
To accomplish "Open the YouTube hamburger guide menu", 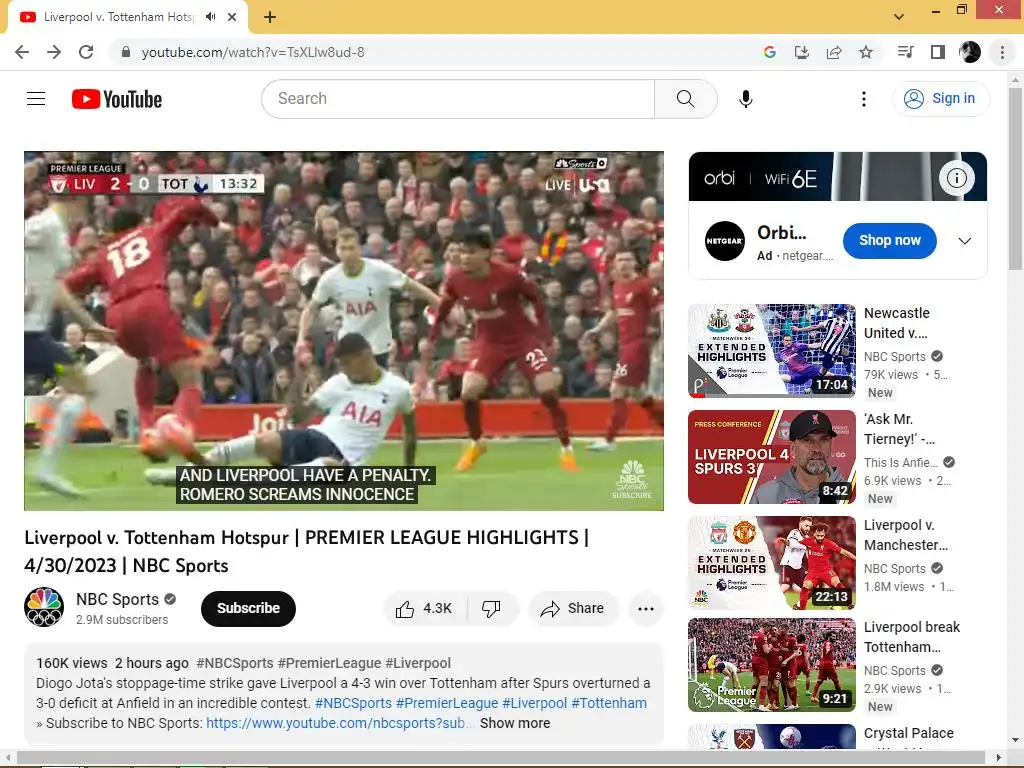I will (36, 99).
